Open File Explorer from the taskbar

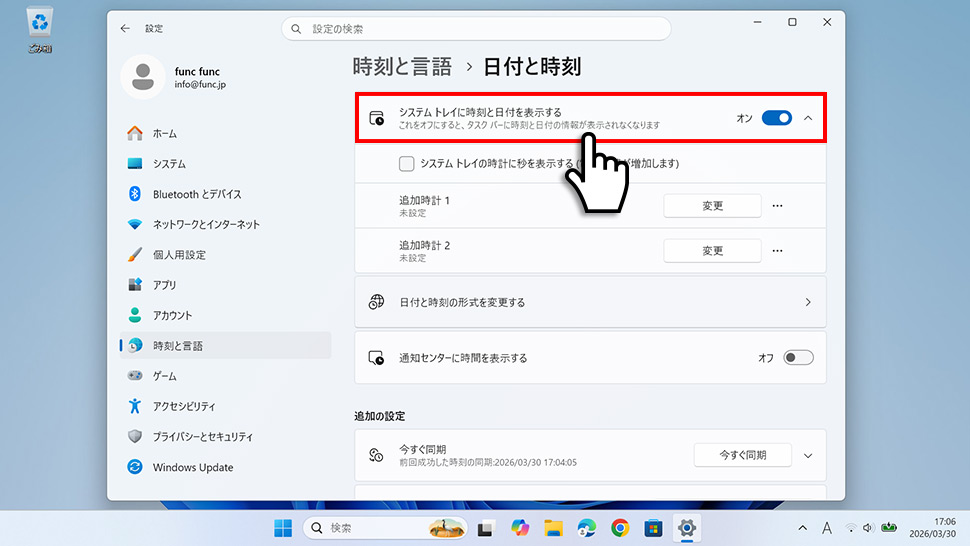click(553, 527)
